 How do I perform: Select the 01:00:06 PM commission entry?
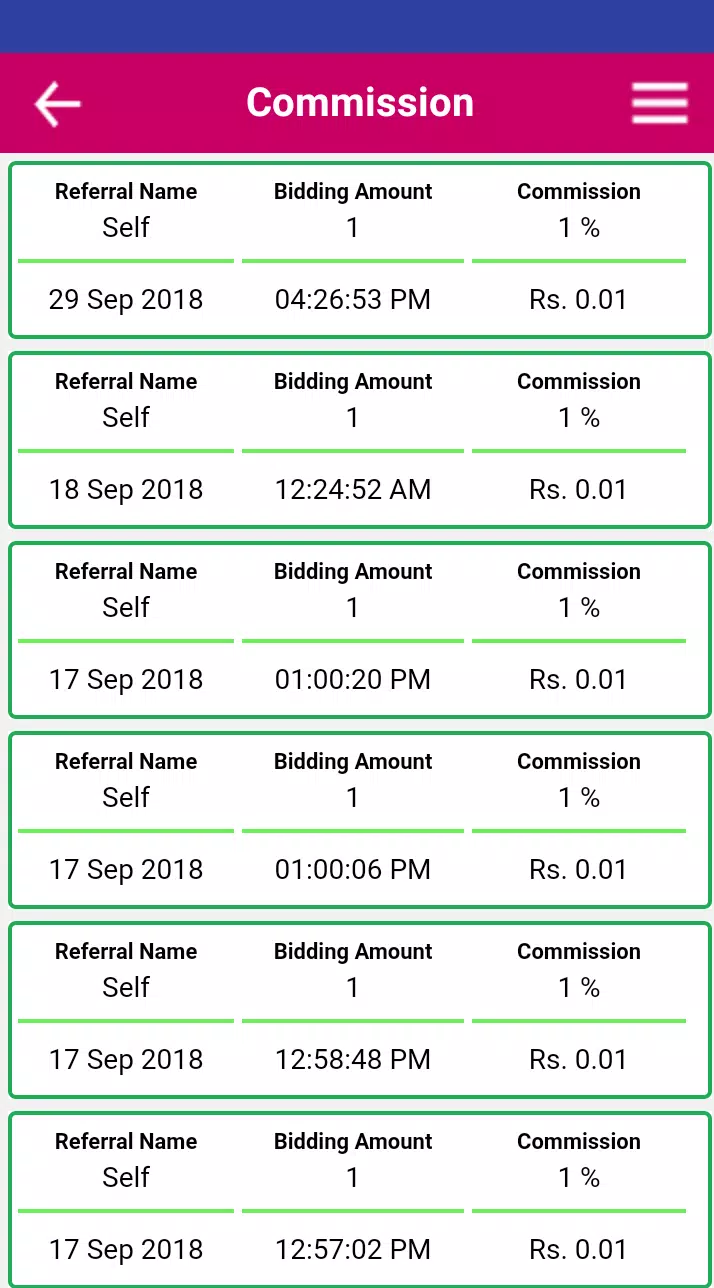(360, 820)
